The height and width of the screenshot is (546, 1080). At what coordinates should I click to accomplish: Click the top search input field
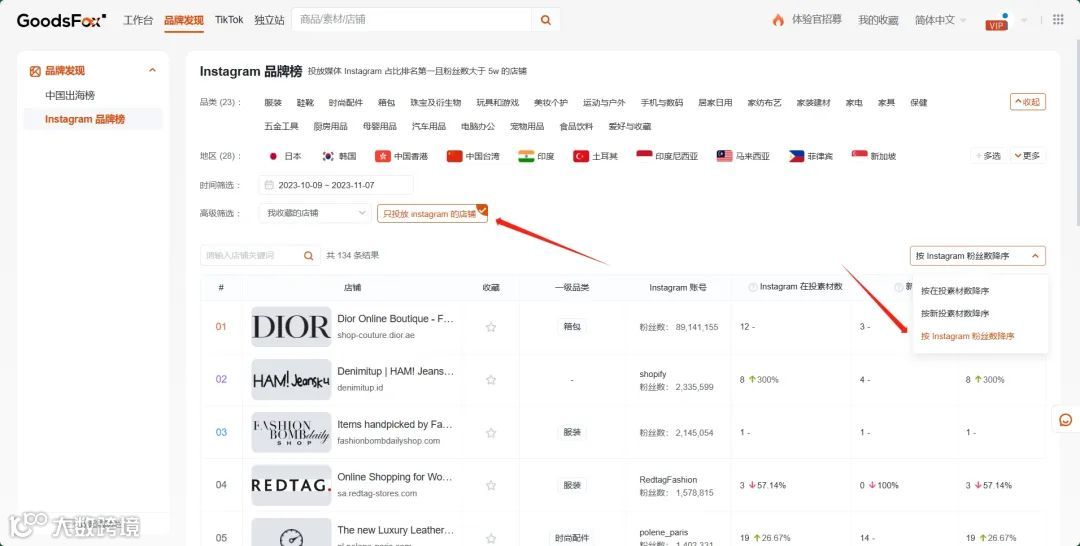(412, 20)
